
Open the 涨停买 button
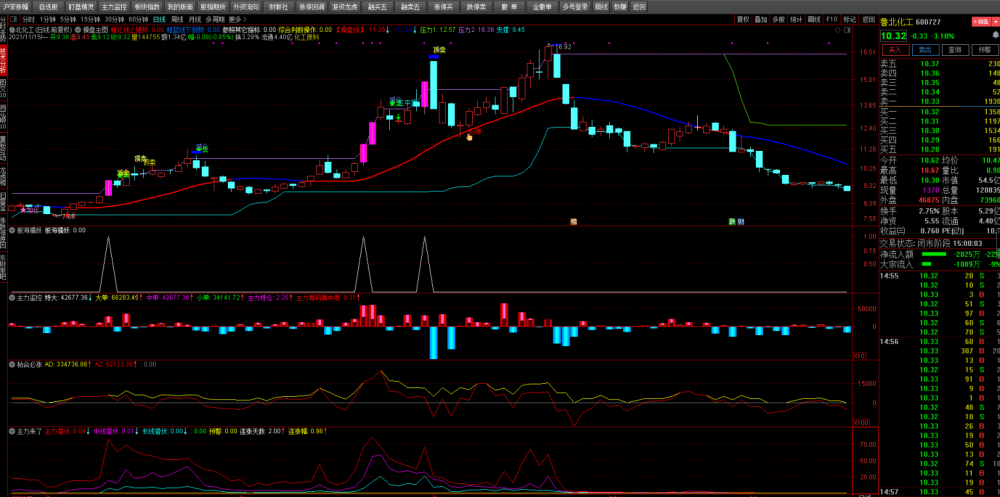pyautogui.click(x=443, y=7)
